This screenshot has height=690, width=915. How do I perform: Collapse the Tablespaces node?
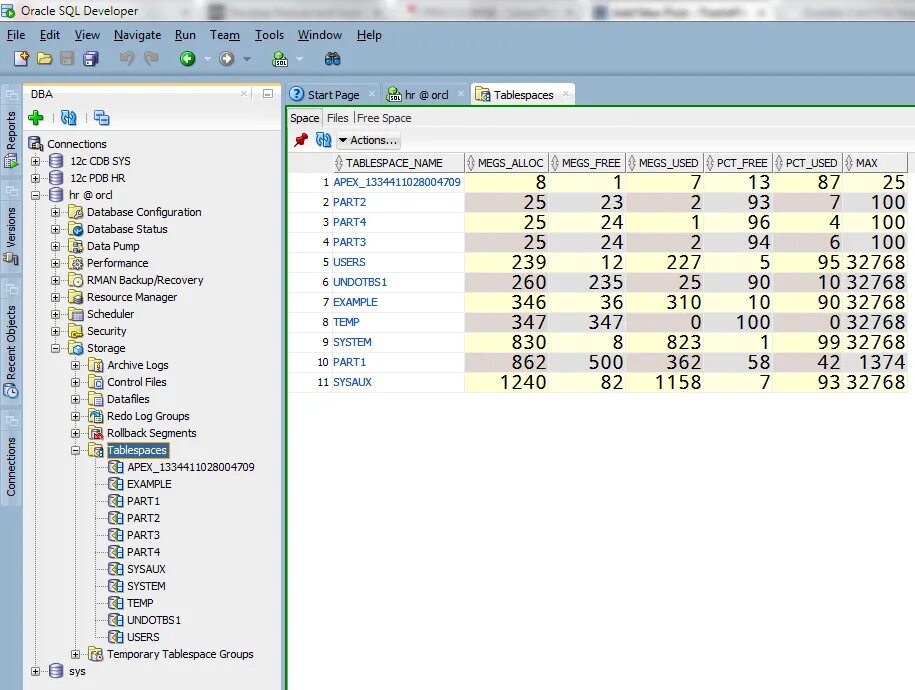[75, 451]
